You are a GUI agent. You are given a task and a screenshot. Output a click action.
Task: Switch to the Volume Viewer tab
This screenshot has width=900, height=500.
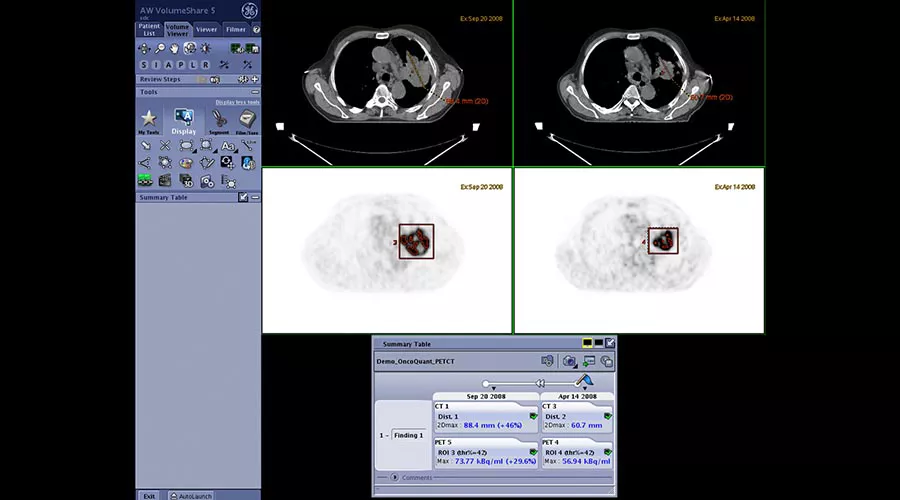tap(177, 29)
